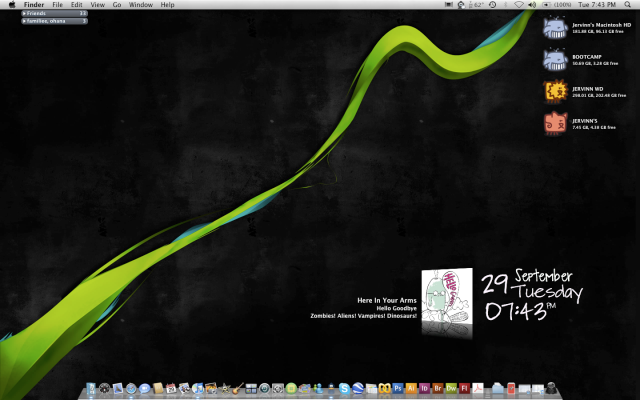The width and height of the screenshot is (640, 400).
Task: Open Skype from the dock
Action: pyautogui.click(x=344, y=387)
